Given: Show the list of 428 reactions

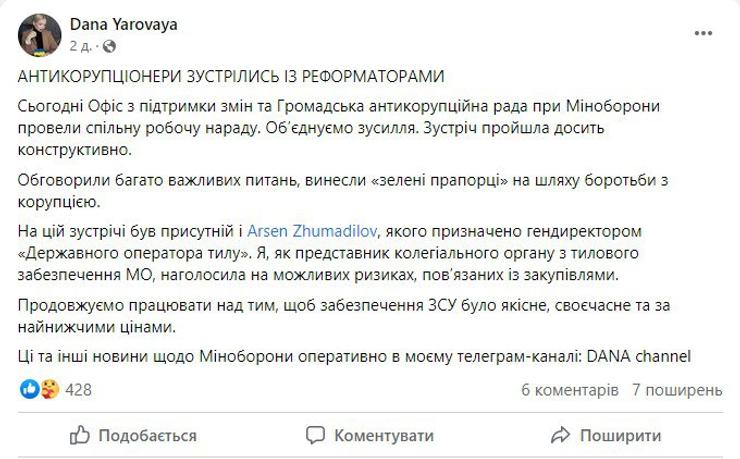Looking at the screenshot, I should click(x=78, y=390).
